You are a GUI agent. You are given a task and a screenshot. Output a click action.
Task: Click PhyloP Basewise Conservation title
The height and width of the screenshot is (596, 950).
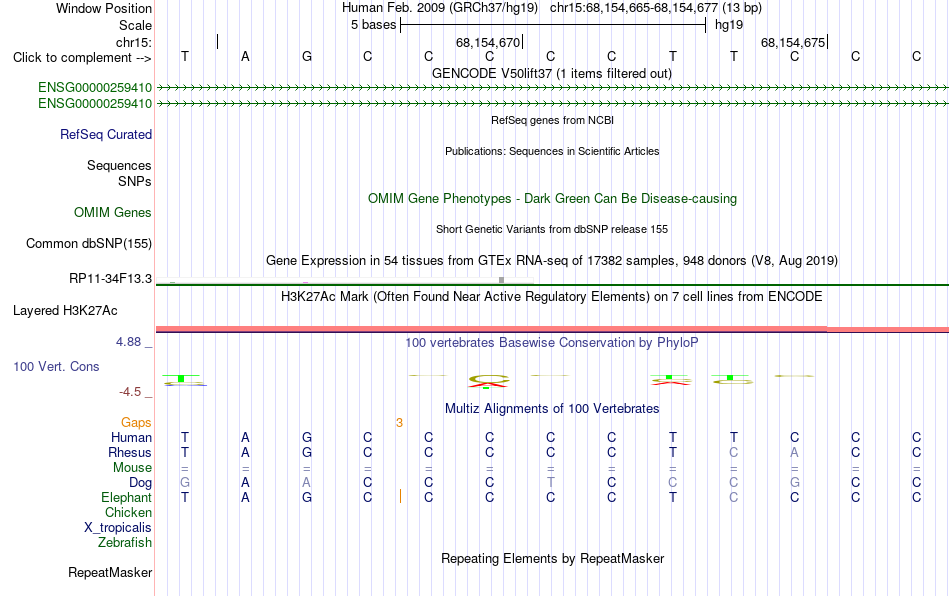(551, 343)
